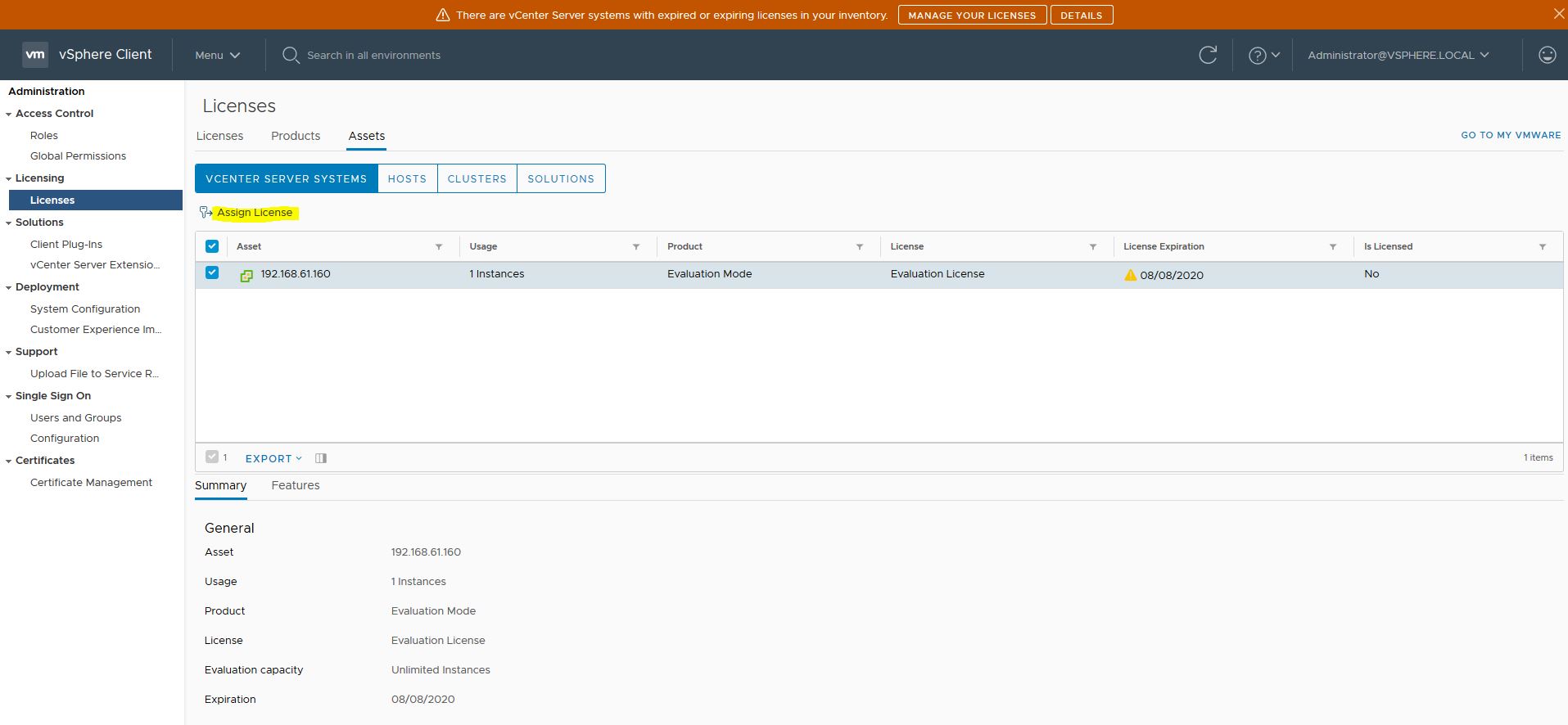
Task: Collapse the Certificates section
Action: tap(8, 462)
